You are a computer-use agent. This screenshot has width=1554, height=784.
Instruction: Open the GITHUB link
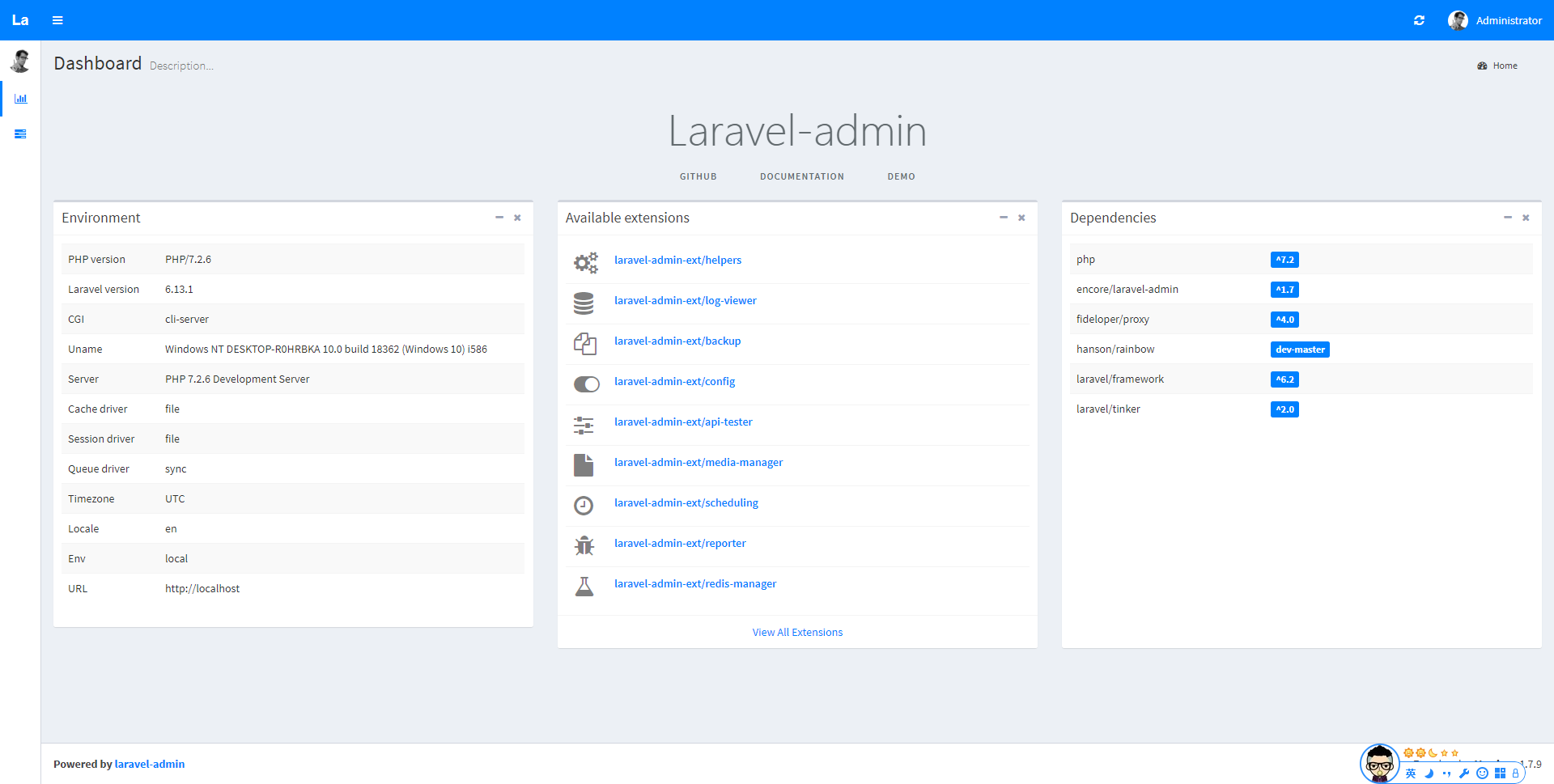tap(698, 176)
